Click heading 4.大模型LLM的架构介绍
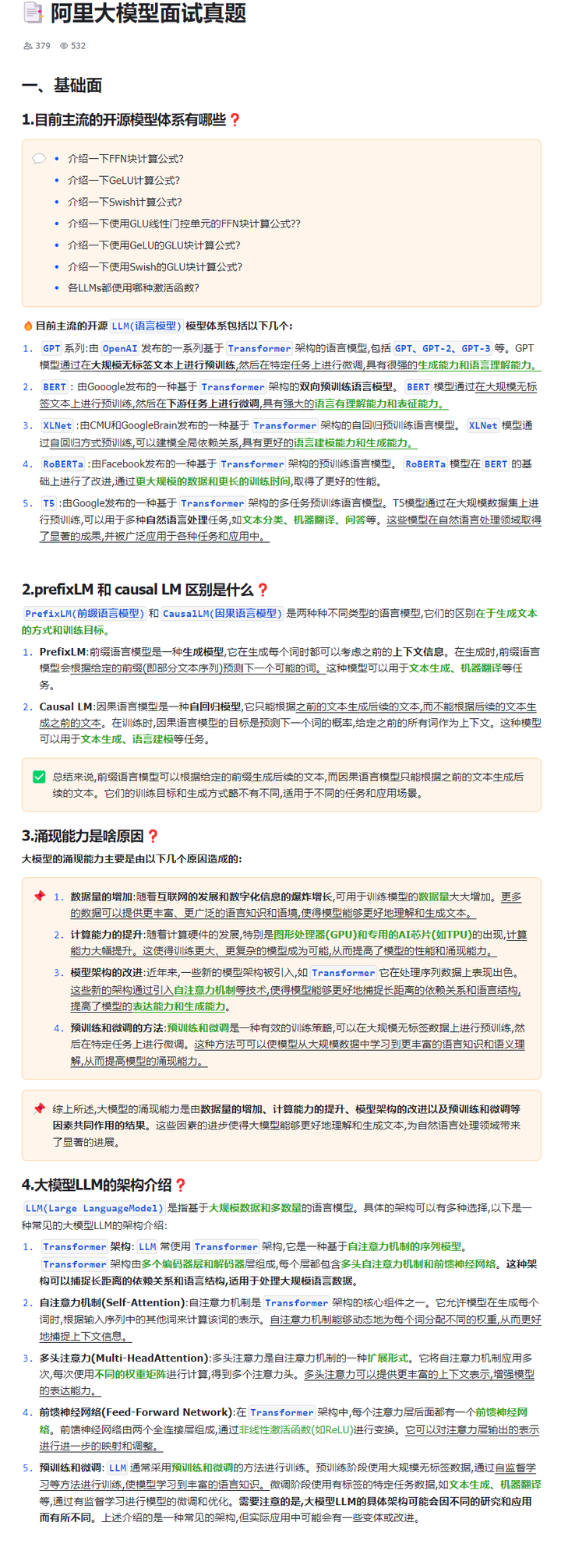The width and height of the screenshot is (561, 1568). tap(97, 1186)
